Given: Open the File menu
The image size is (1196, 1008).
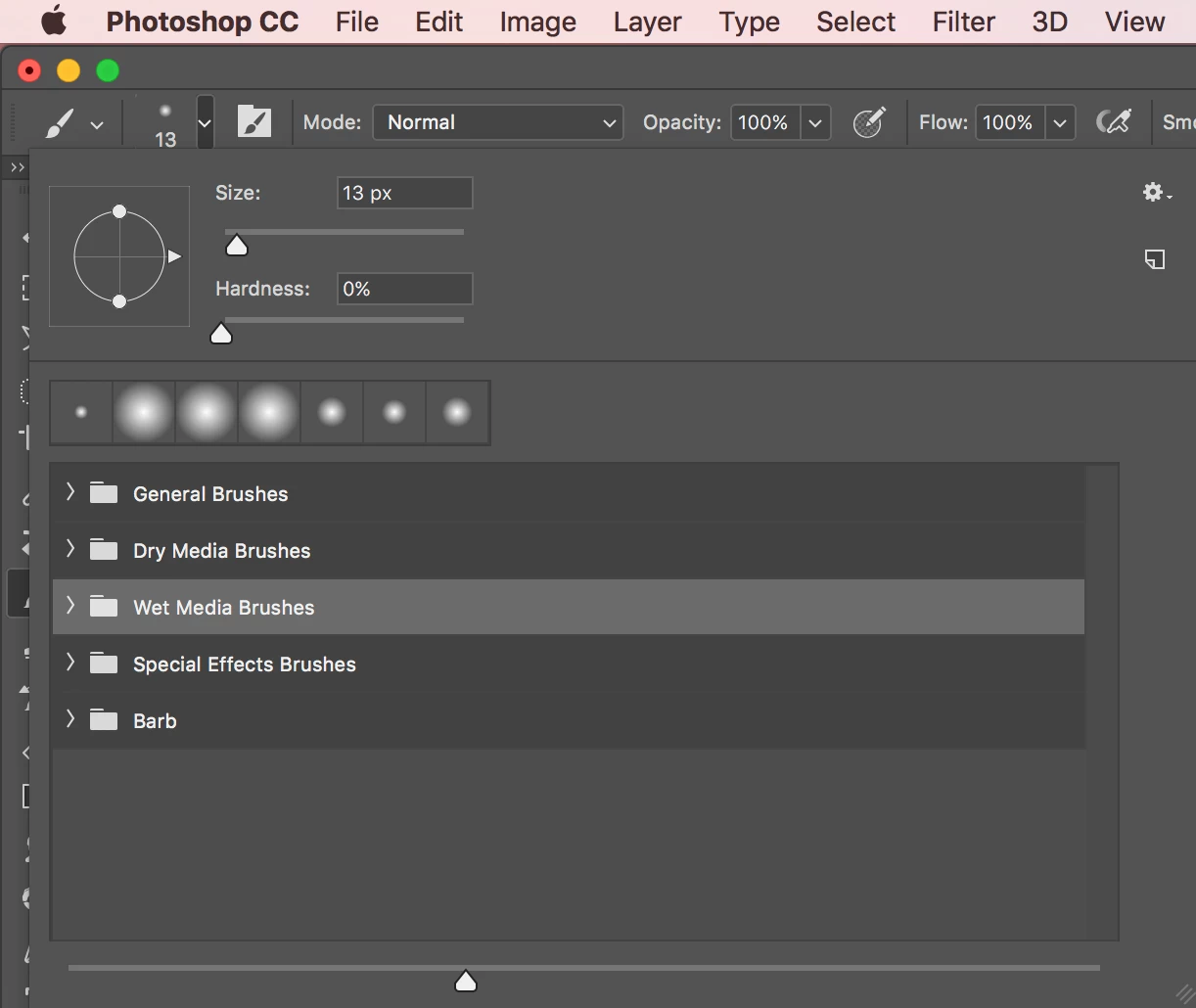Looking at the screenshot, I should [357, 22].
